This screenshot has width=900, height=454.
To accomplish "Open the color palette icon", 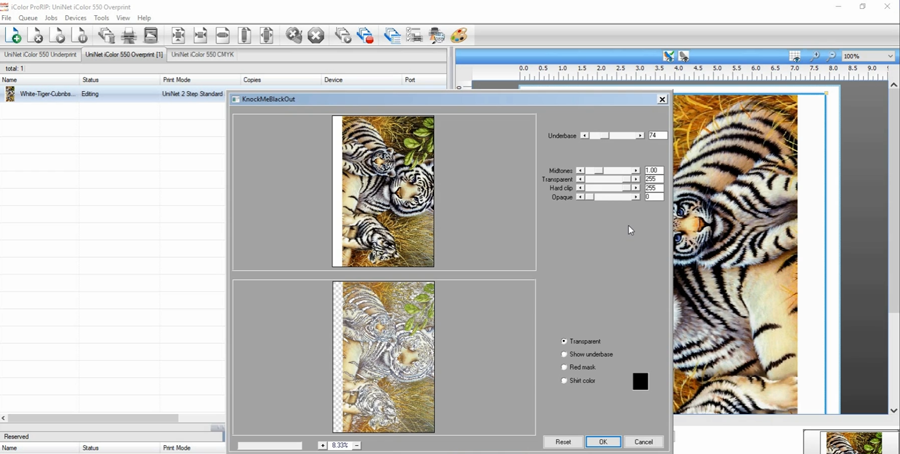I will tap(459, 36).
